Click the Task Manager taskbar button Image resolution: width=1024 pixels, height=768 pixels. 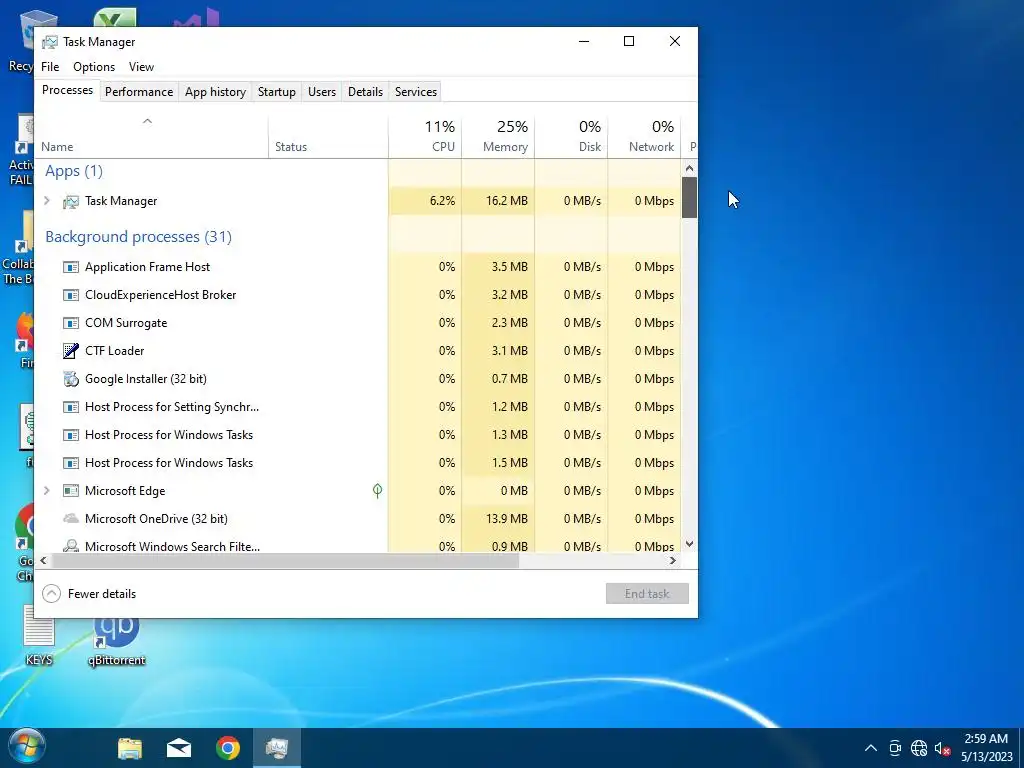277,748
